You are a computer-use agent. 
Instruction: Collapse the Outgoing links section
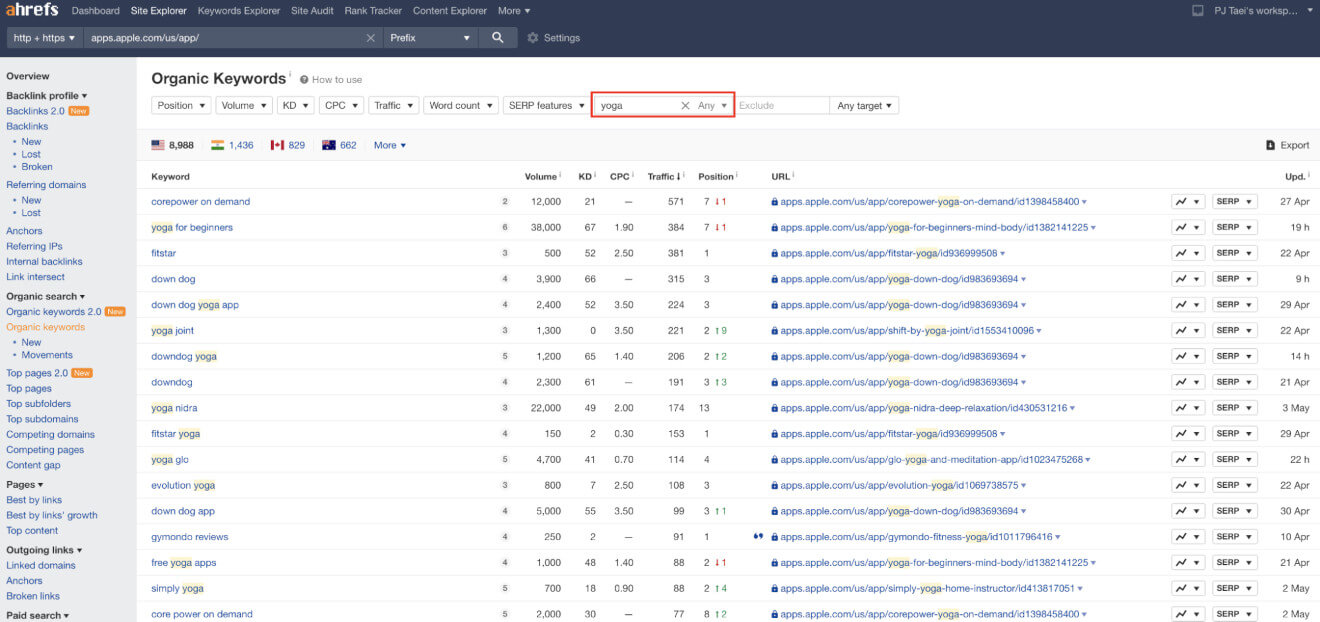(44, 550)
